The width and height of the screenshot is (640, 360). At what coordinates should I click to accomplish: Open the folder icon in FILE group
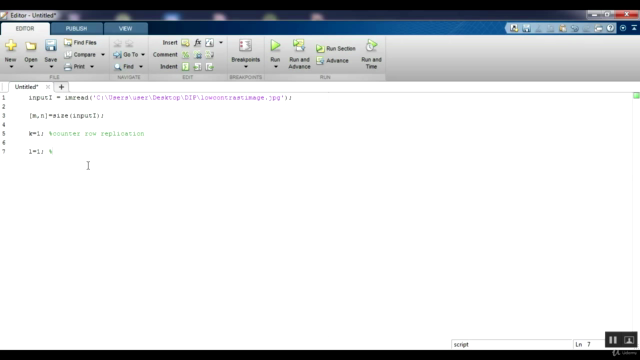(31, 46)
